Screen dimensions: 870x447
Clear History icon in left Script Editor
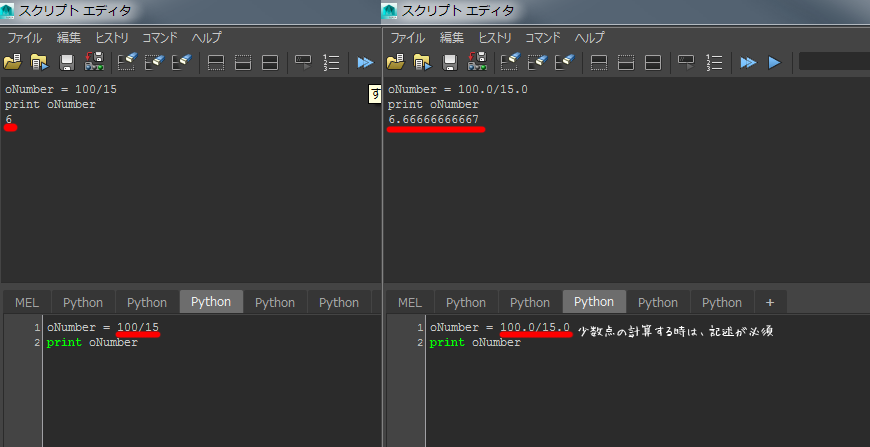click(127, 62)
